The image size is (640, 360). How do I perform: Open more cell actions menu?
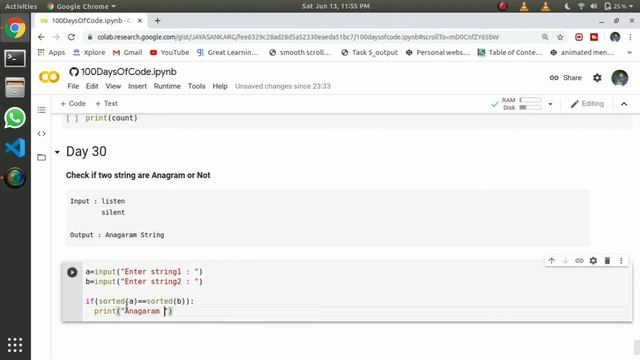[x=621, y=261]
